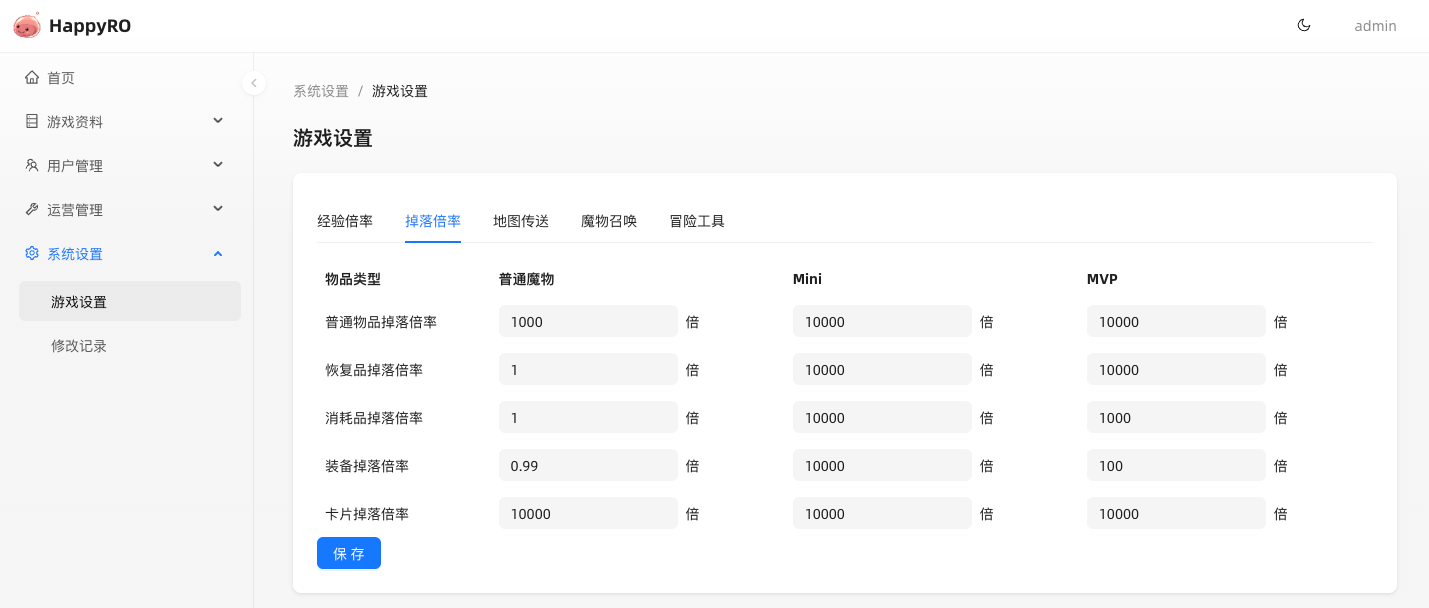Click the 运营管理 wrench icon
1429x608 pixels.
pyautogui.click(x=32, y=209)
